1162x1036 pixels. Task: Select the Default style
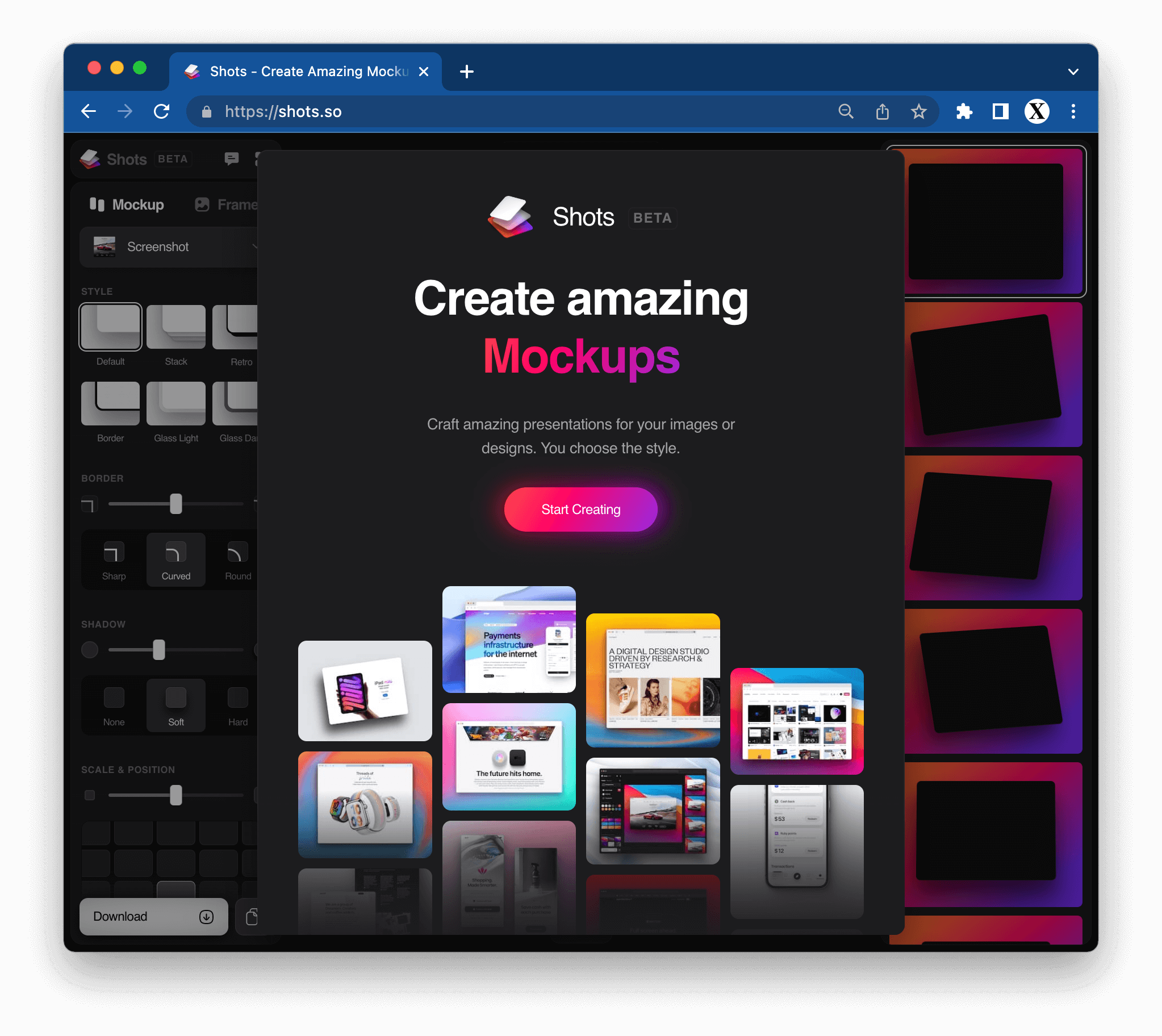(x=110, y=327)
